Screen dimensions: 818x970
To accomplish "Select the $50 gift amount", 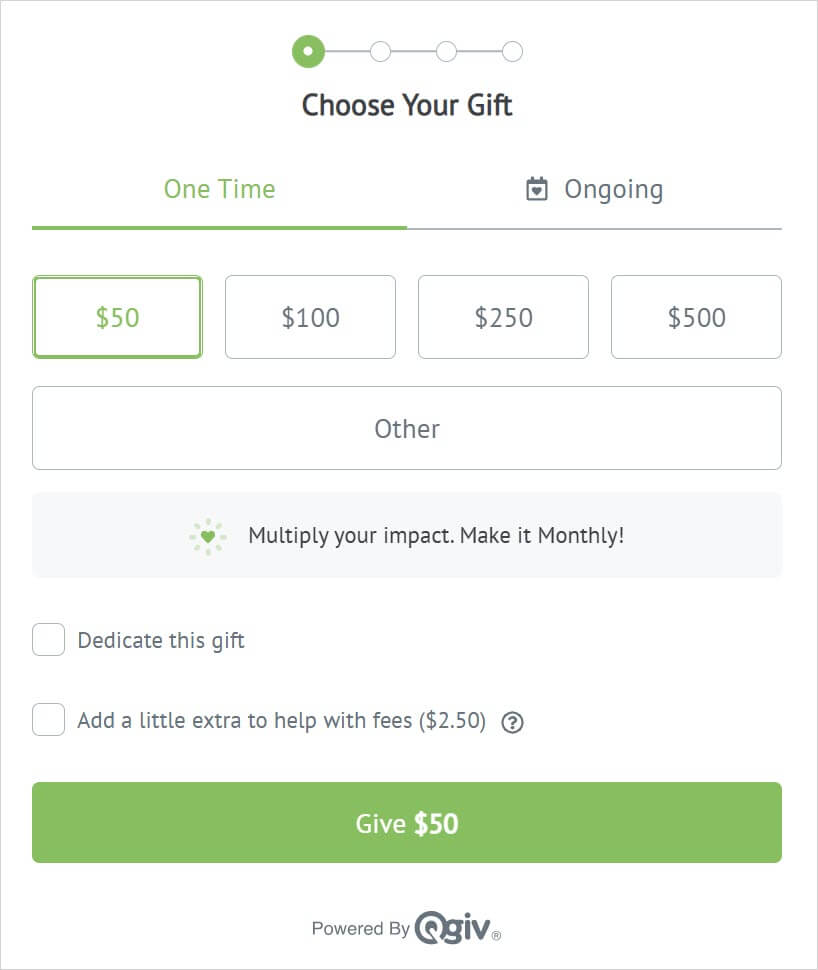I will [118, 317].
